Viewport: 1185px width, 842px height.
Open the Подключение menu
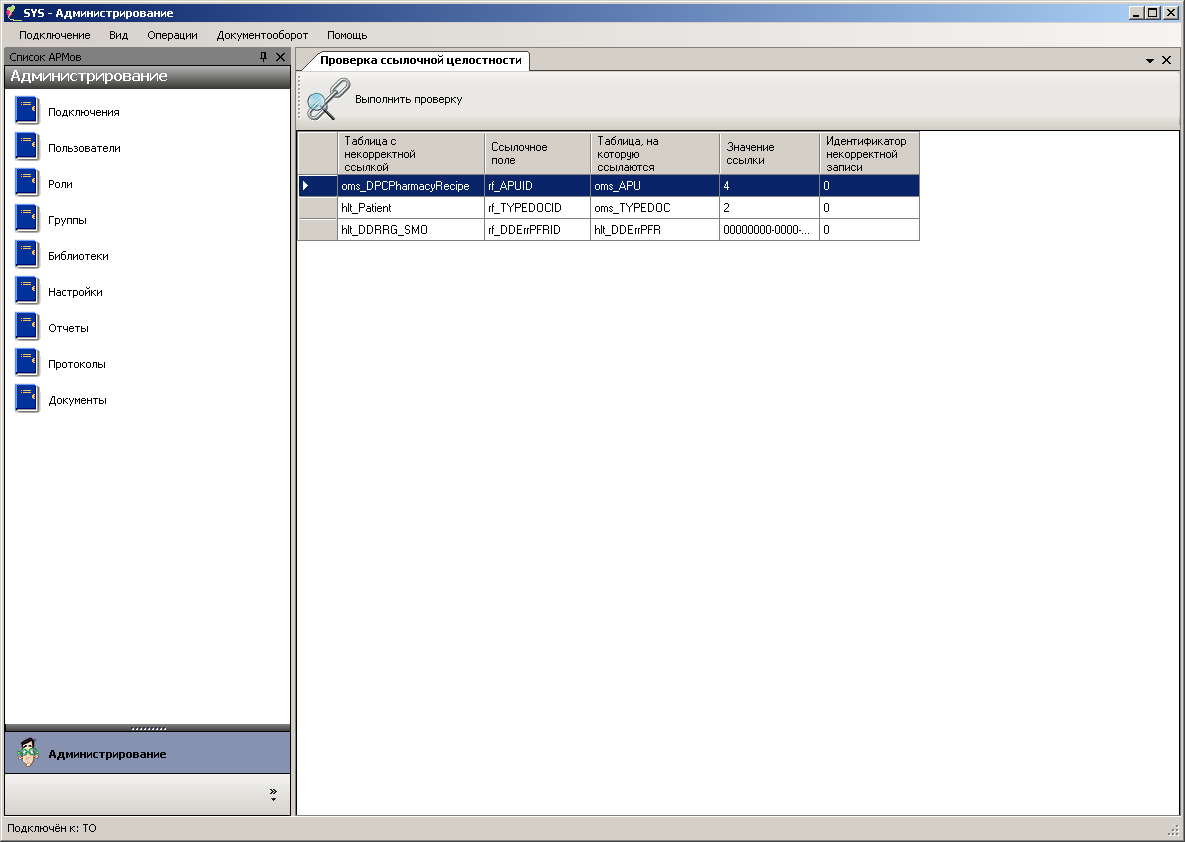pos(54,35)
